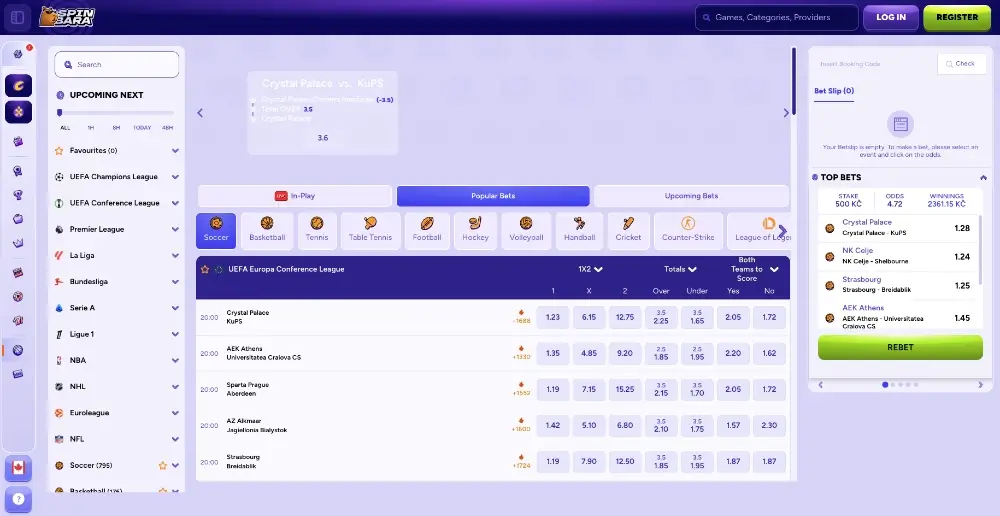1000x516 pixels.
Task: Select the Cricket sport icon
Action: [628, 230]
